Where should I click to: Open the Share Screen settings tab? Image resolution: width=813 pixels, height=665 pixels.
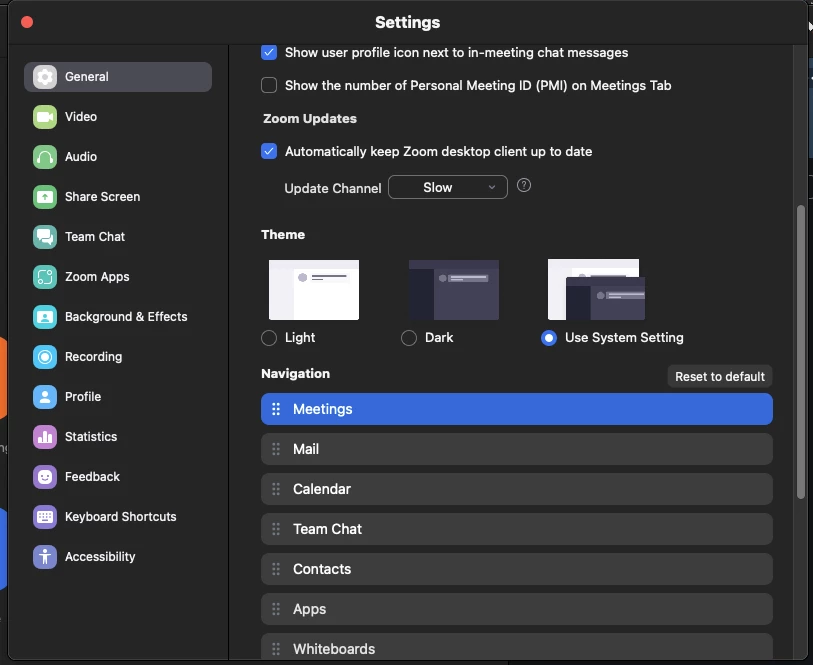pos(118,197)
